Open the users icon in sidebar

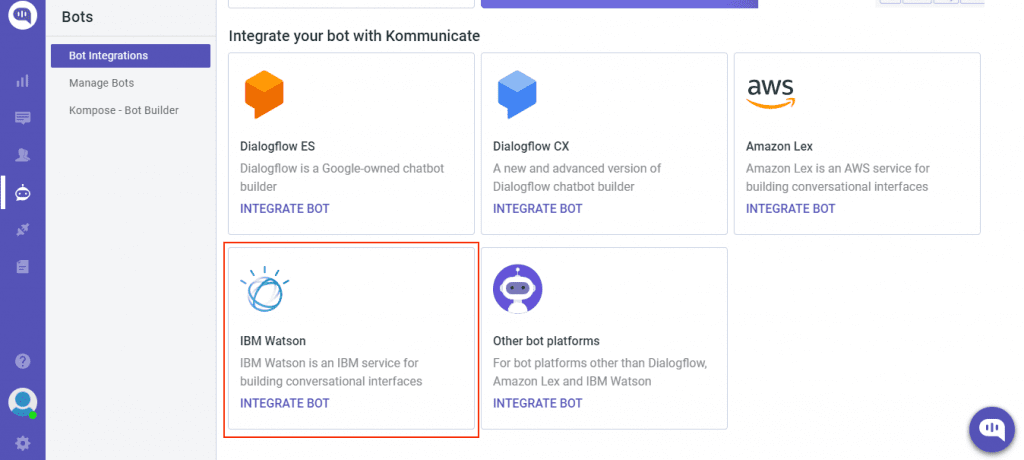coord(22,156)
